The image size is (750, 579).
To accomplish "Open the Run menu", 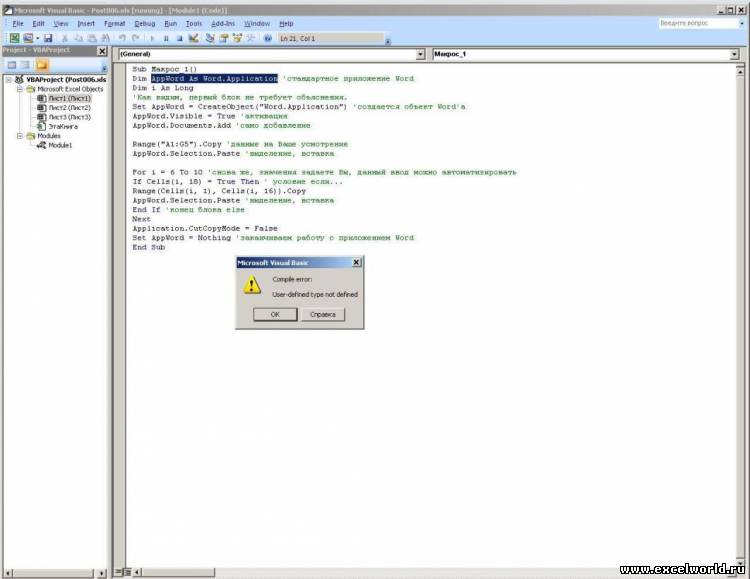I will pos(170,23).
